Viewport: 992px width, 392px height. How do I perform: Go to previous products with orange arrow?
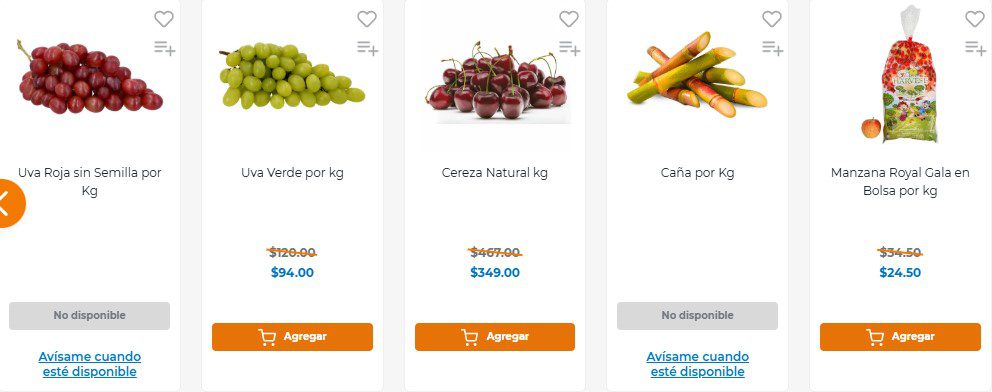(x=9, y=204)
